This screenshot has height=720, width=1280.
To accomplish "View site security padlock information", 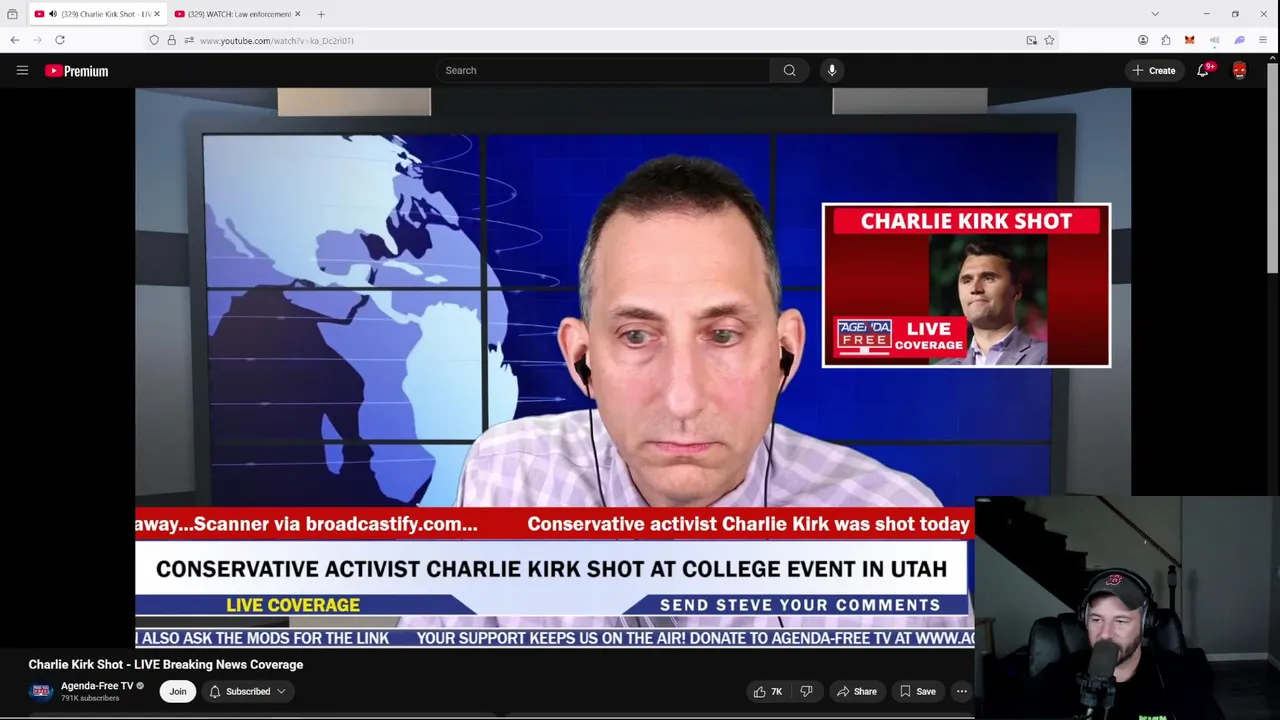I will coord(171,40).
